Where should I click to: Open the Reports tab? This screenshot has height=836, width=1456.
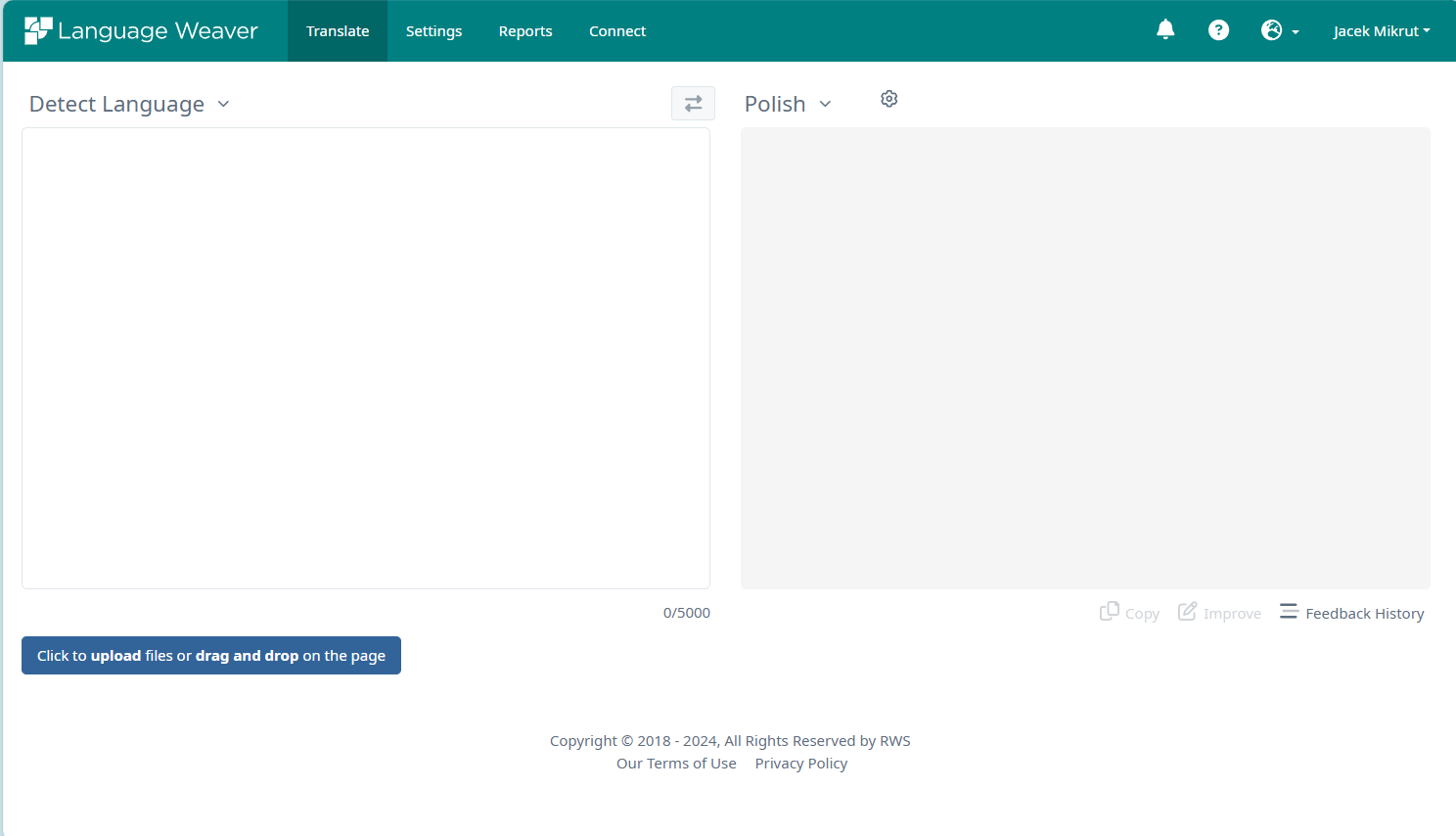[525, 30]
